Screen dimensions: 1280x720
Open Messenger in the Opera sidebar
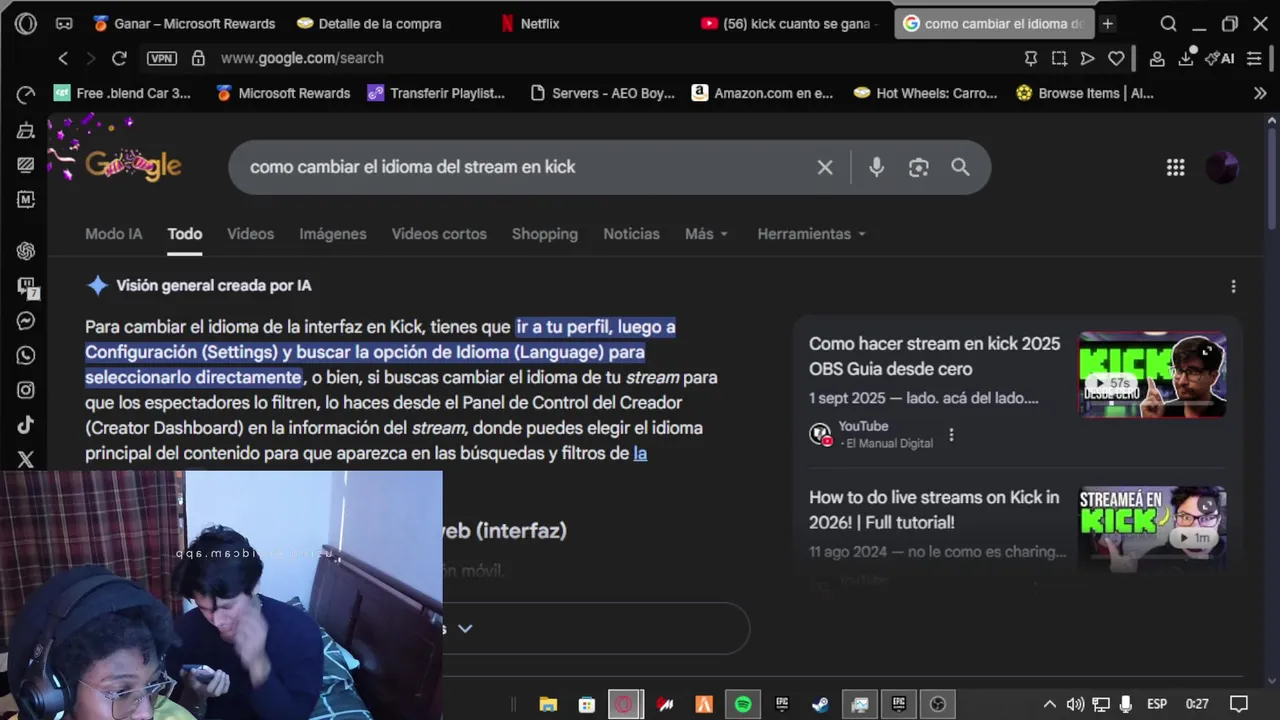[26, 321]
